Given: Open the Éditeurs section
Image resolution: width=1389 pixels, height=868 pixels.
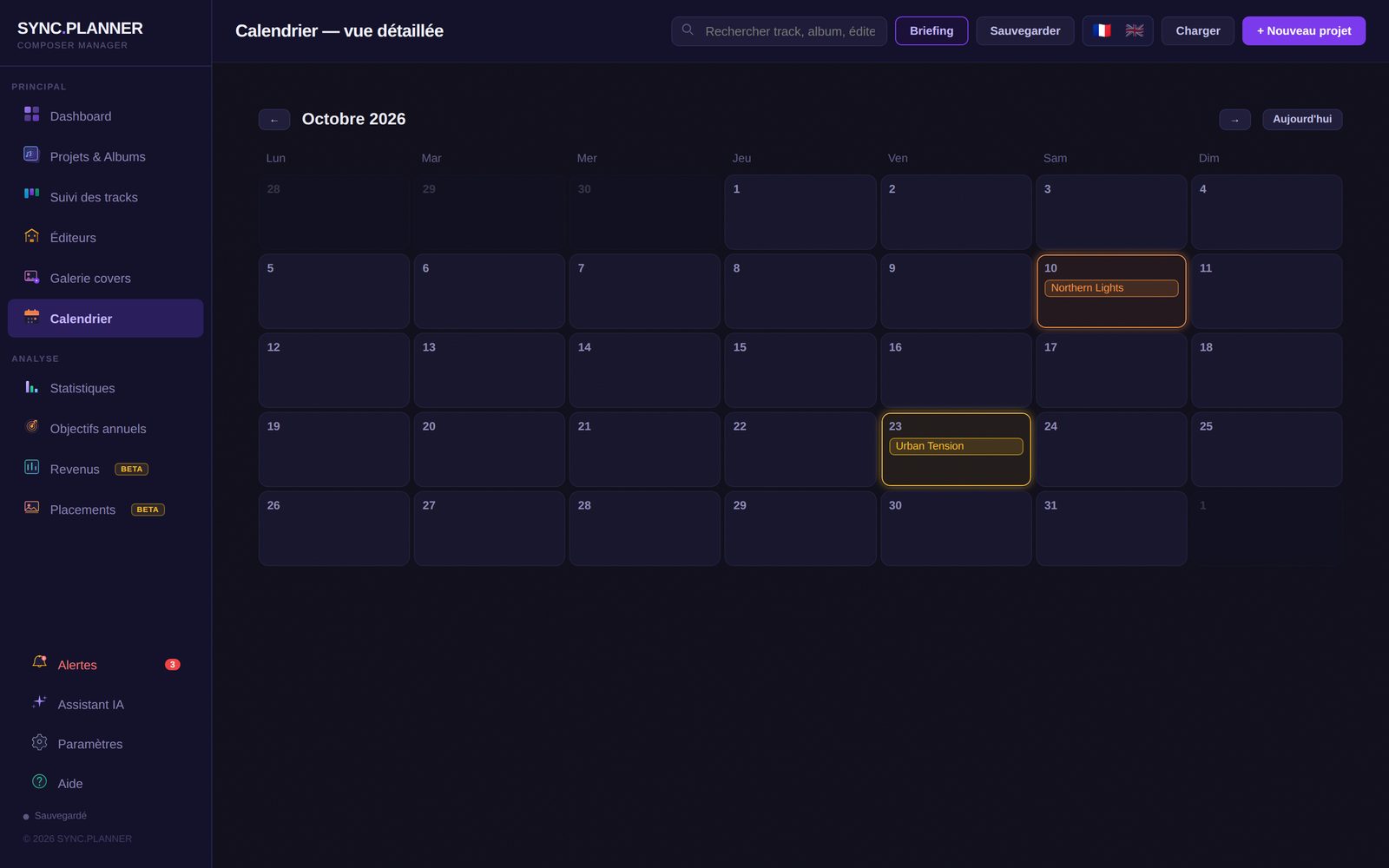Looking at the screenshot, I should [106, 238].
